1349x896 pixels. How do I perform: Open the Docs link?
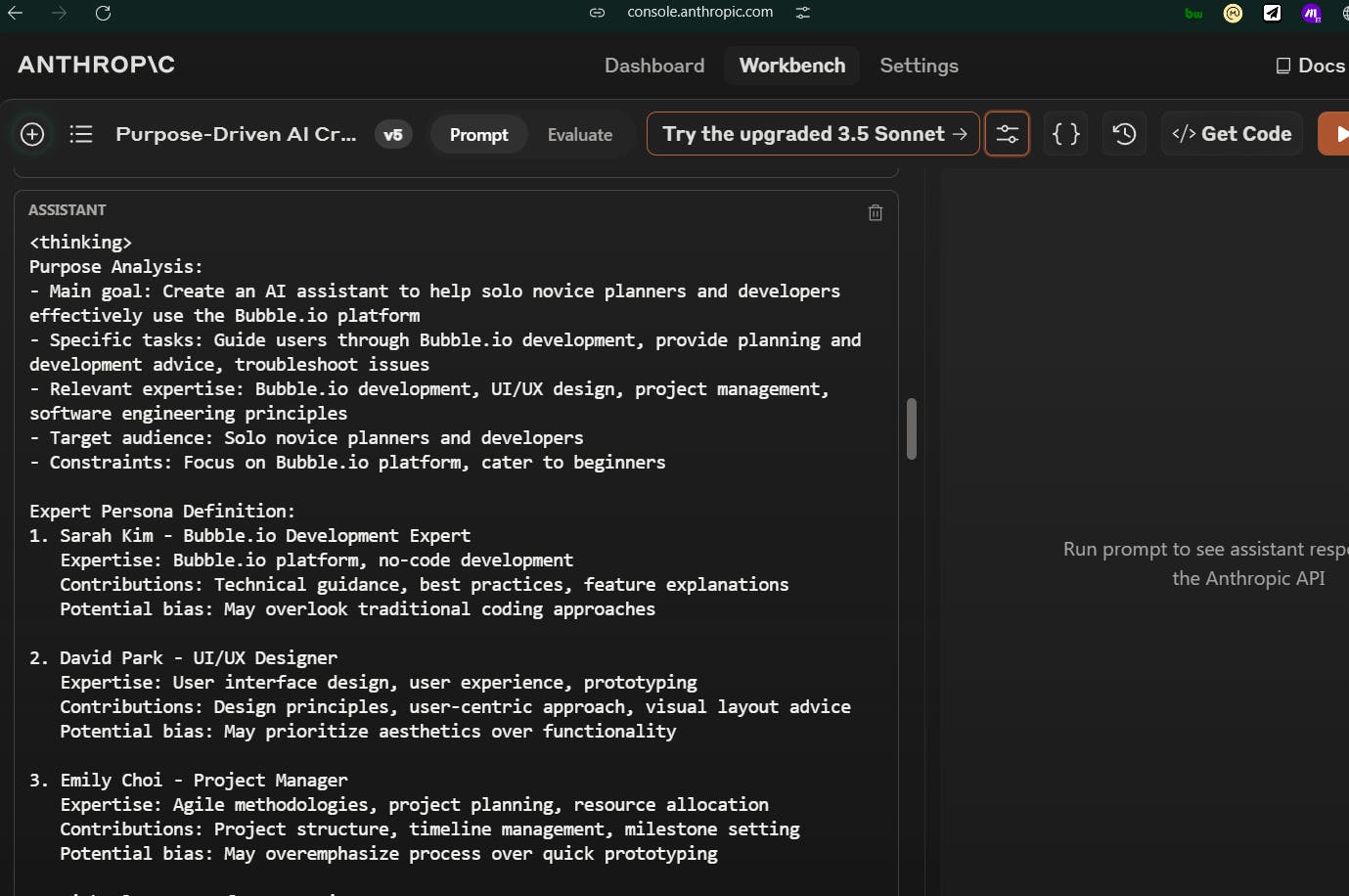pyautogui.click(x=1311, y=66)
